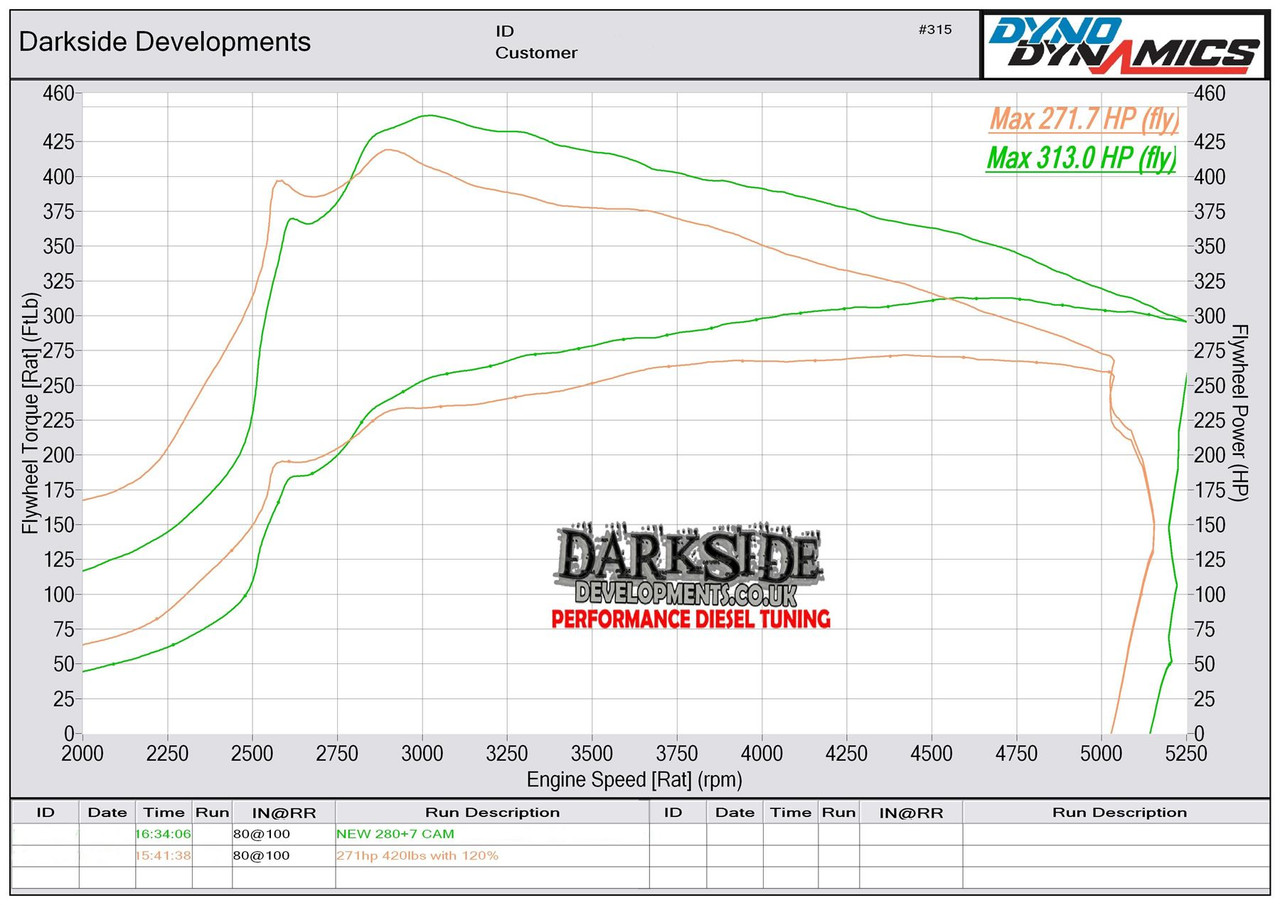The height and width of the screenshot is (905, 1280).
Task: Click the 2500 rpm tick label
Action: [x=252, y=753]
